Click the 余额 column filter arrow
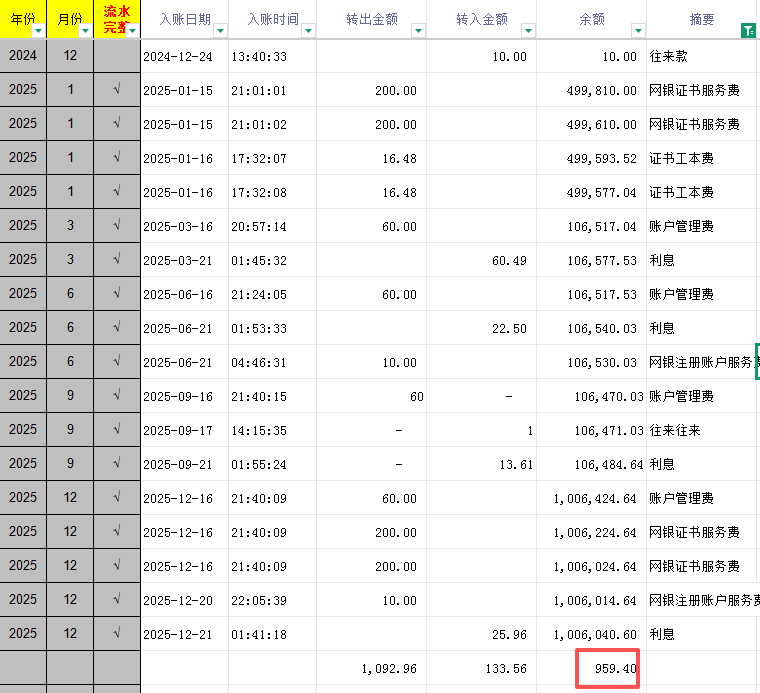This screenshot has height=693, width=760. [x=637, y=31]
